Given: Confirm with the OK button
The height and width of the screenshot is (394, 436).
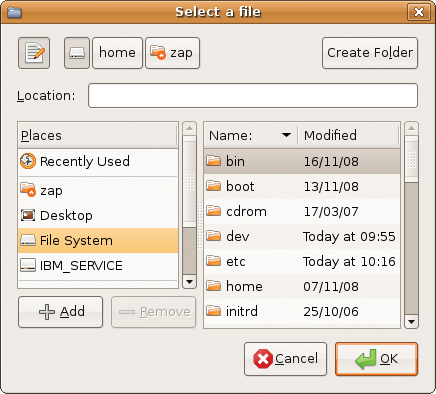Looking at the screenshot, I should [376, 359].
